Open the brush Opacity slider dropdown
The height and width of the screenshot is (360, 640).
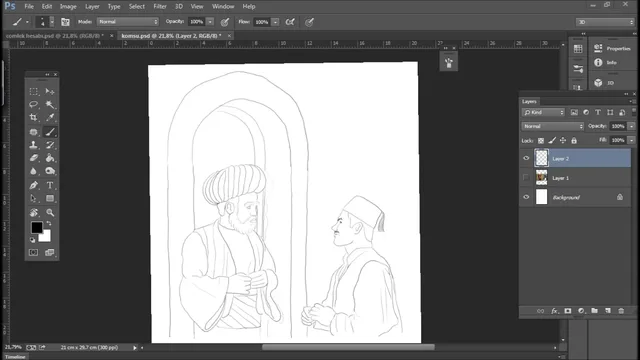[x=210, y=22]
